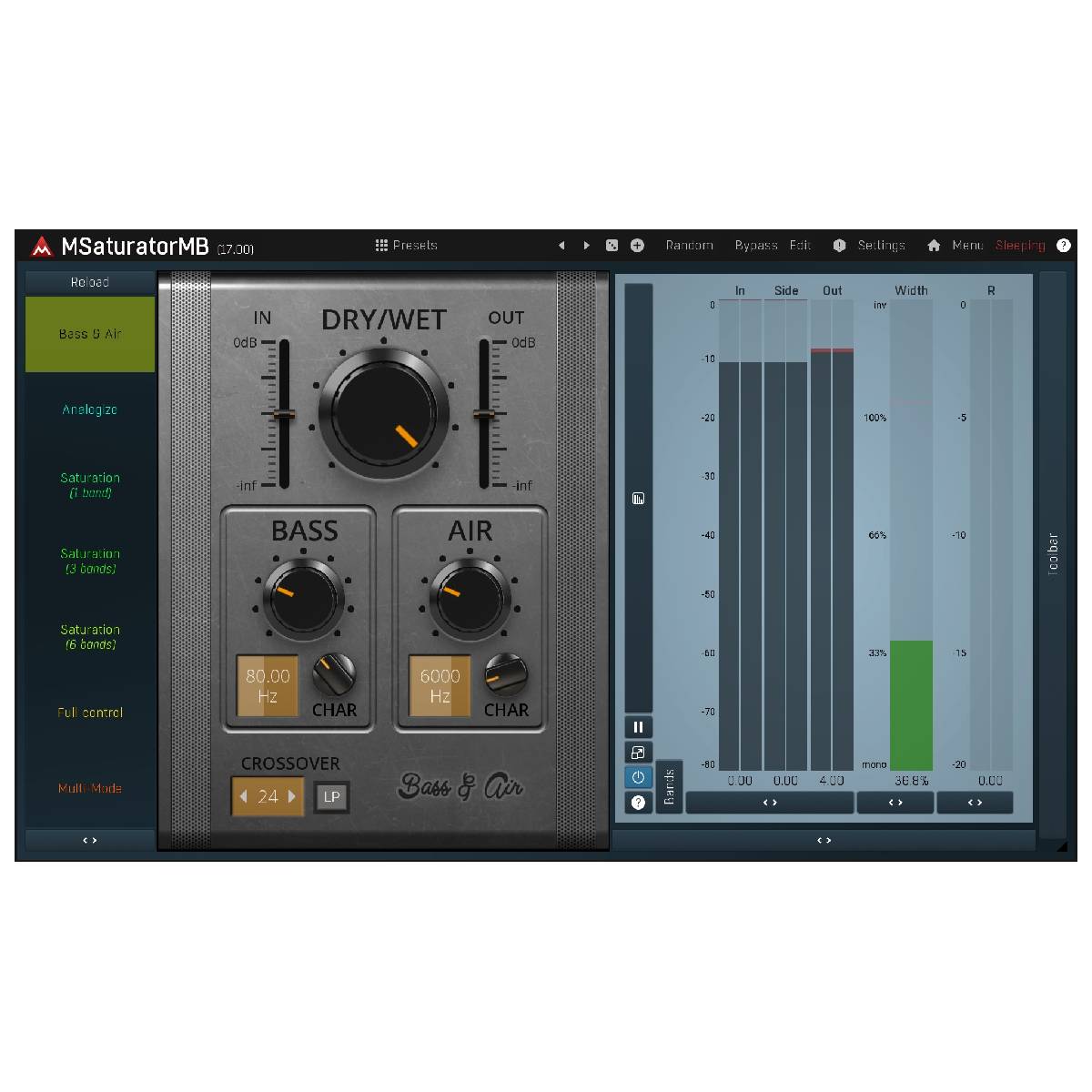Click the randomize dice icon

coord(612,246)
